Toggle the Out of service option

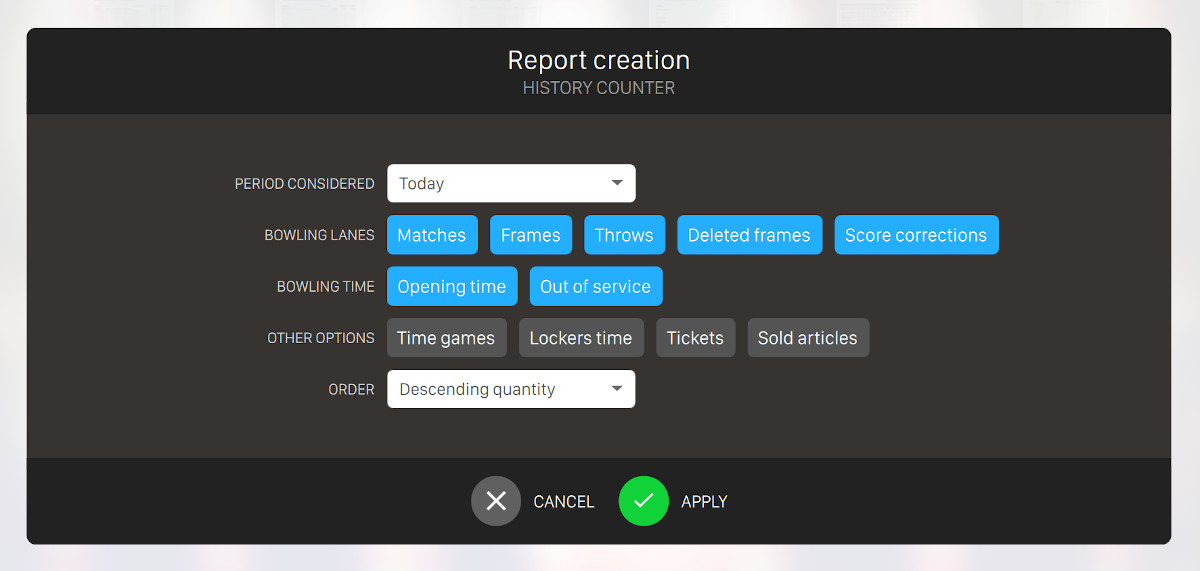pyautogui.click(x=595, y=286)
